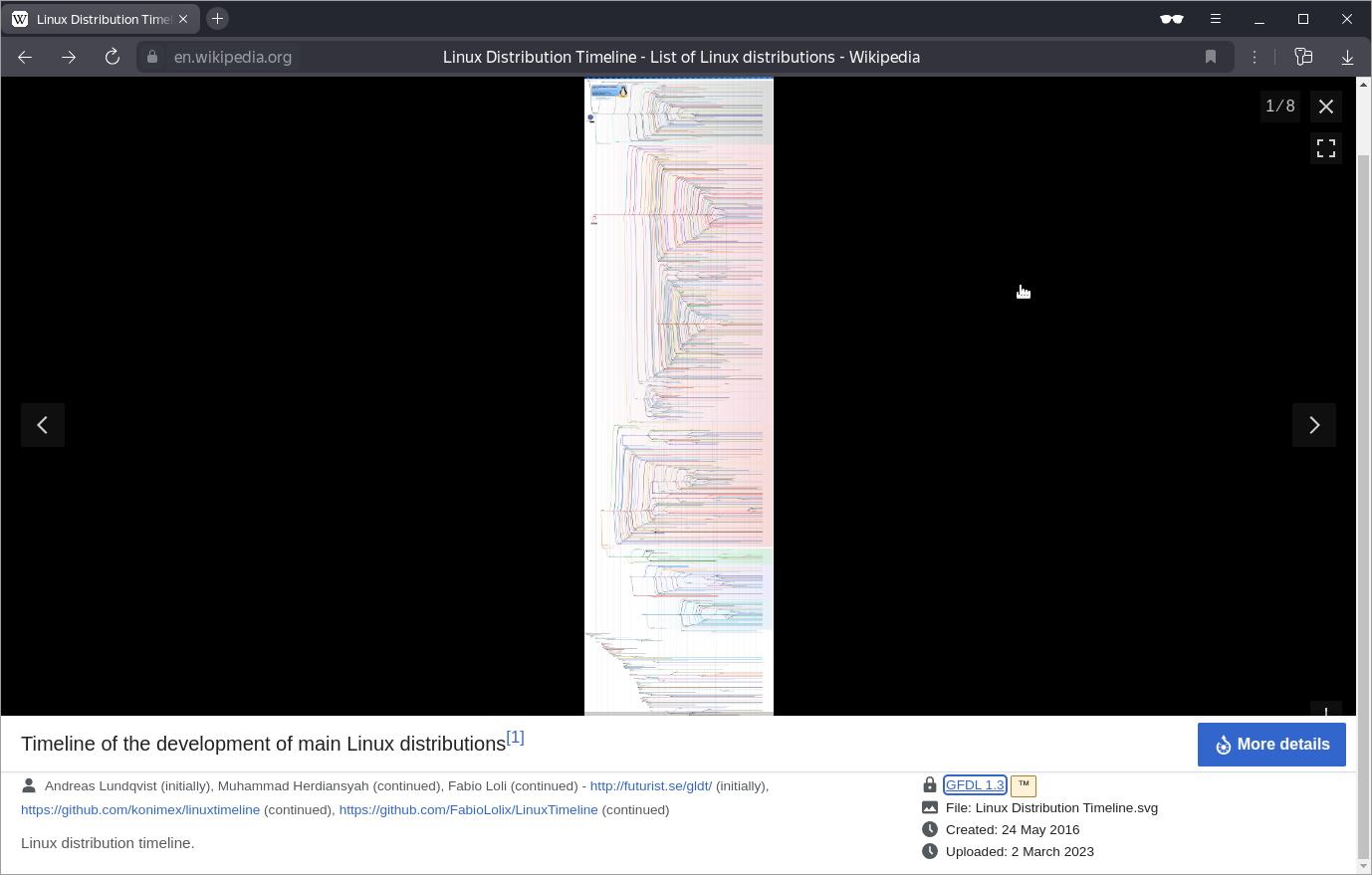Open the address bar three-dot menu
The image size is (1372, 875).
[x=1255, y=58]
